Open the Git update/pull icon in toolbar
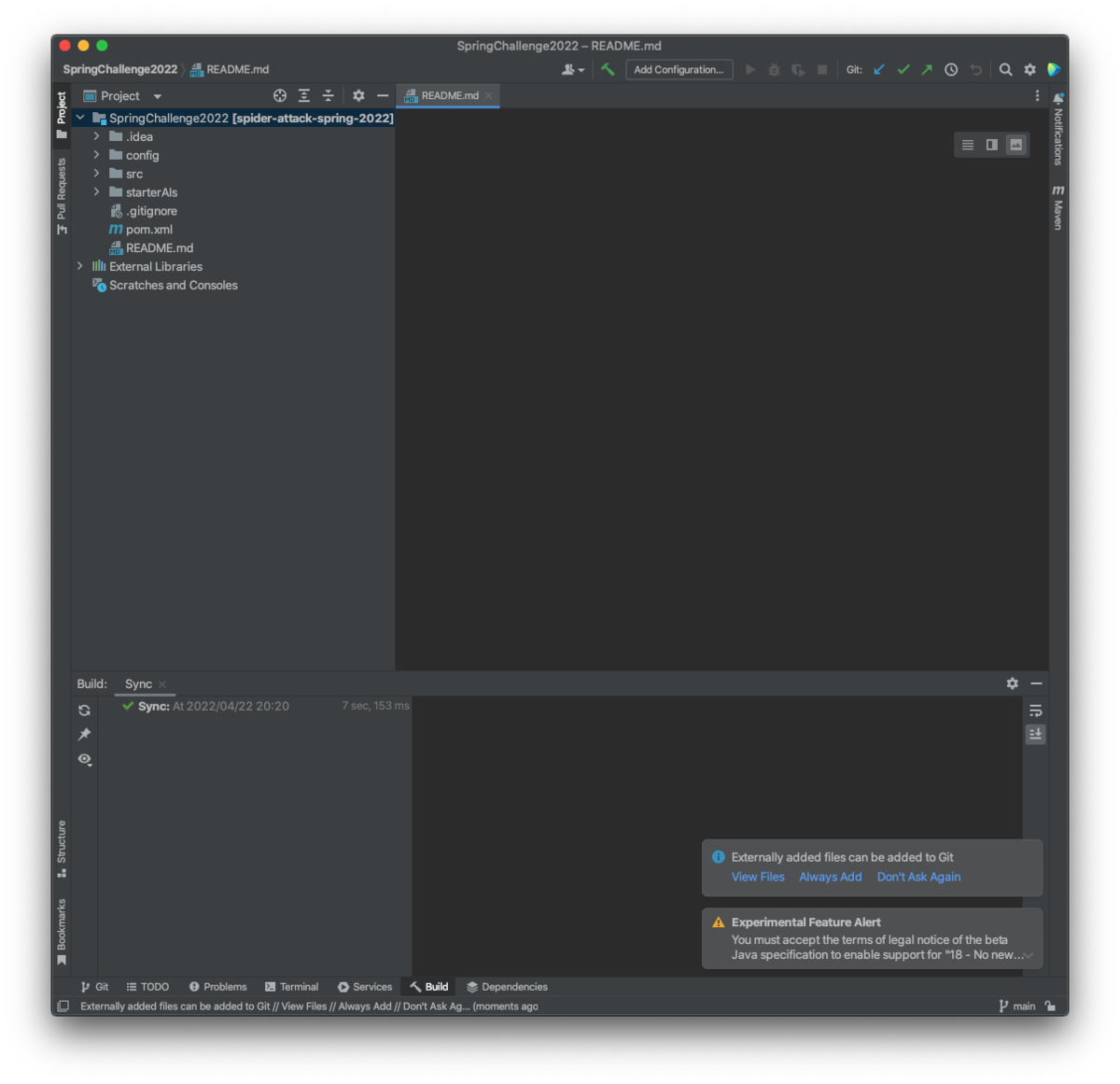 (878, 69)
